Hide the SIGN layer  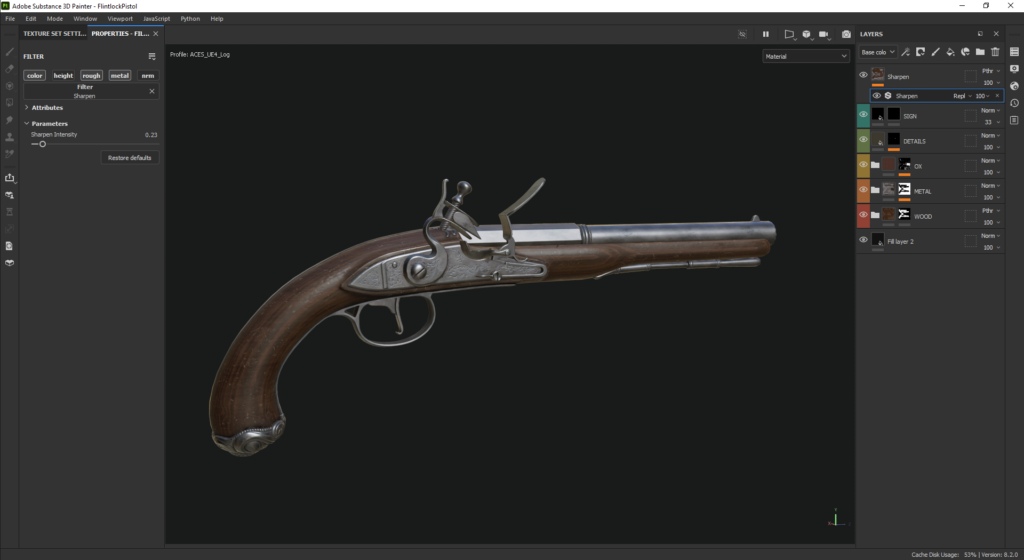click(863, 114)
